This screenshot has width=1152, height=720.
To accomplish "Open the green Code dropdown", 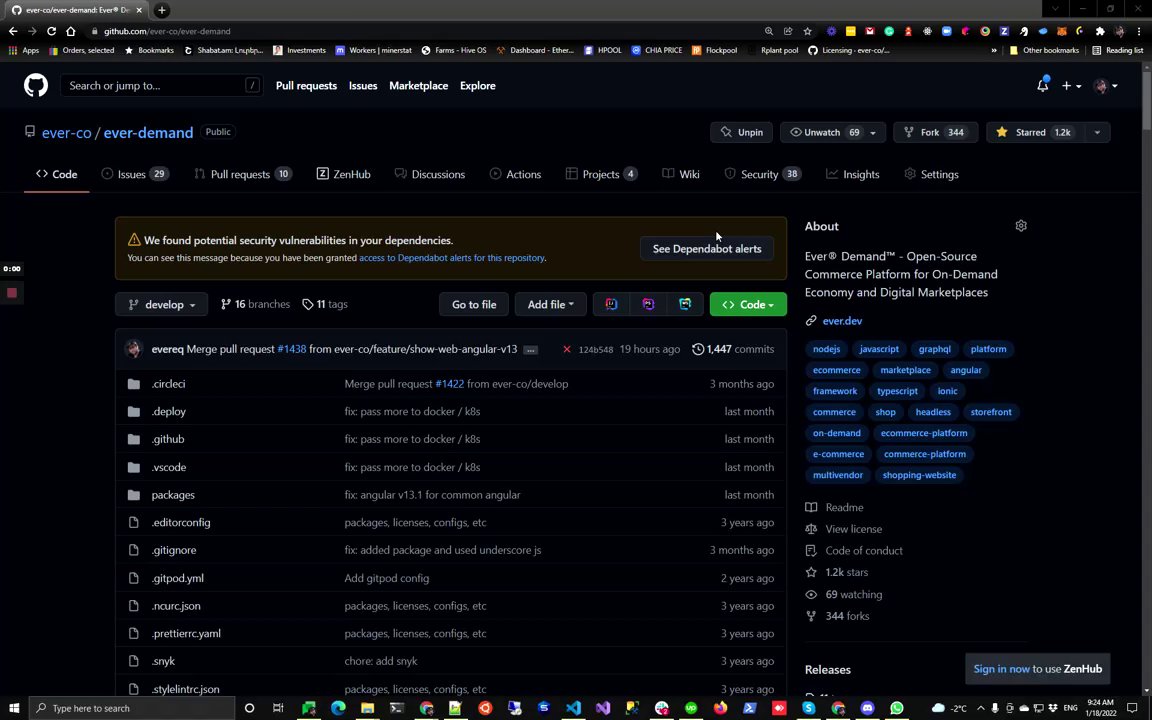I will 748,304.
